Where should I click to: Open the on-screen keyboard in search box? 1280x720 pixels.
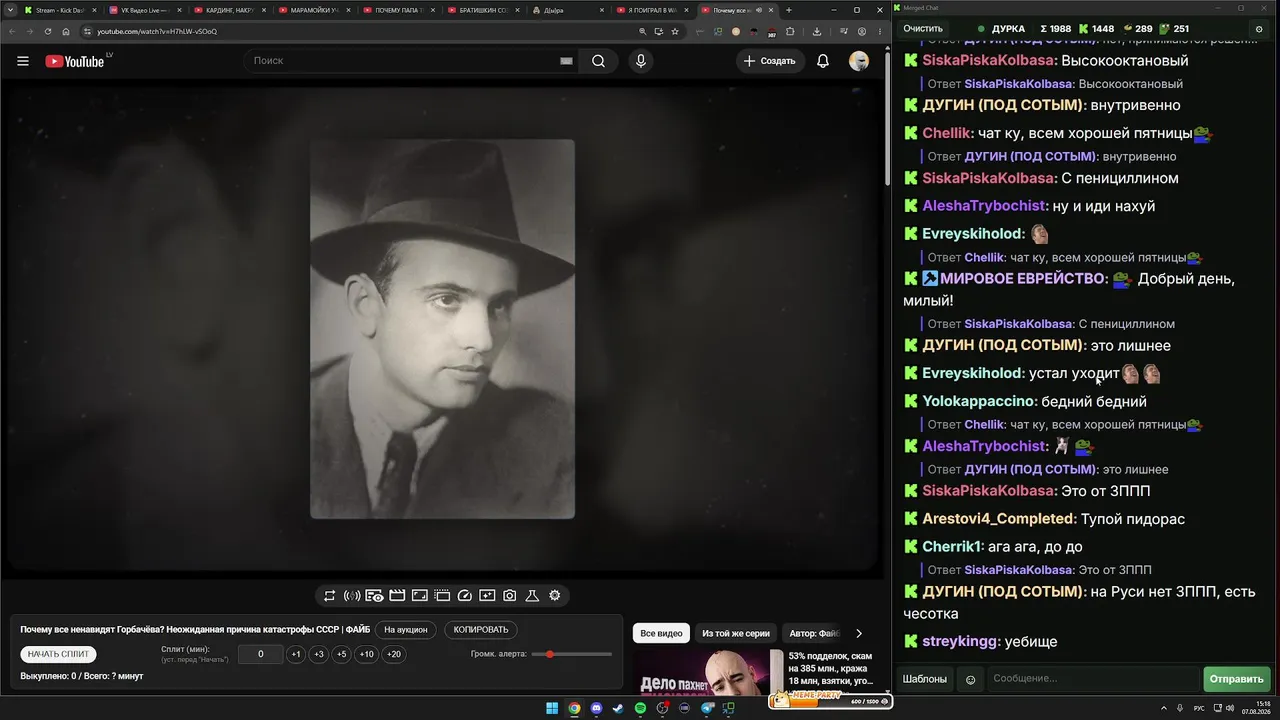[566, 61]
